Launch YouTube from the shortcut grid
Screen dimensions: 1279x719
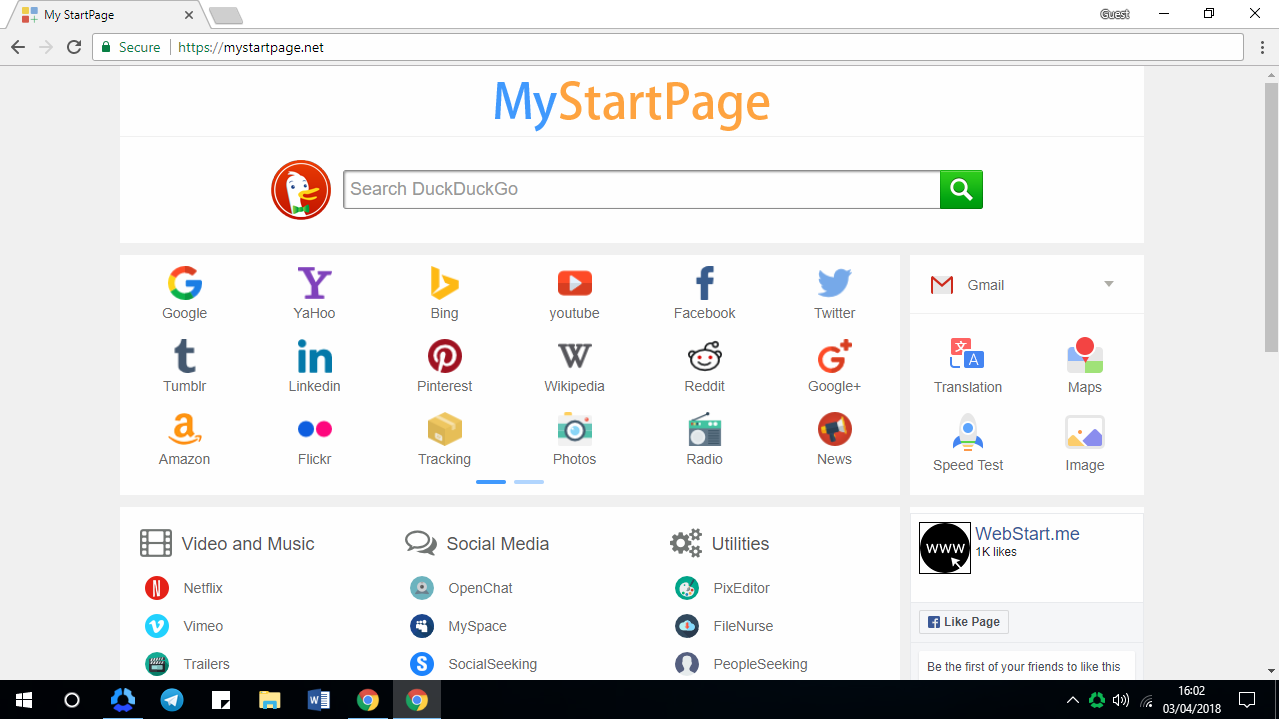tap(574, 282)
